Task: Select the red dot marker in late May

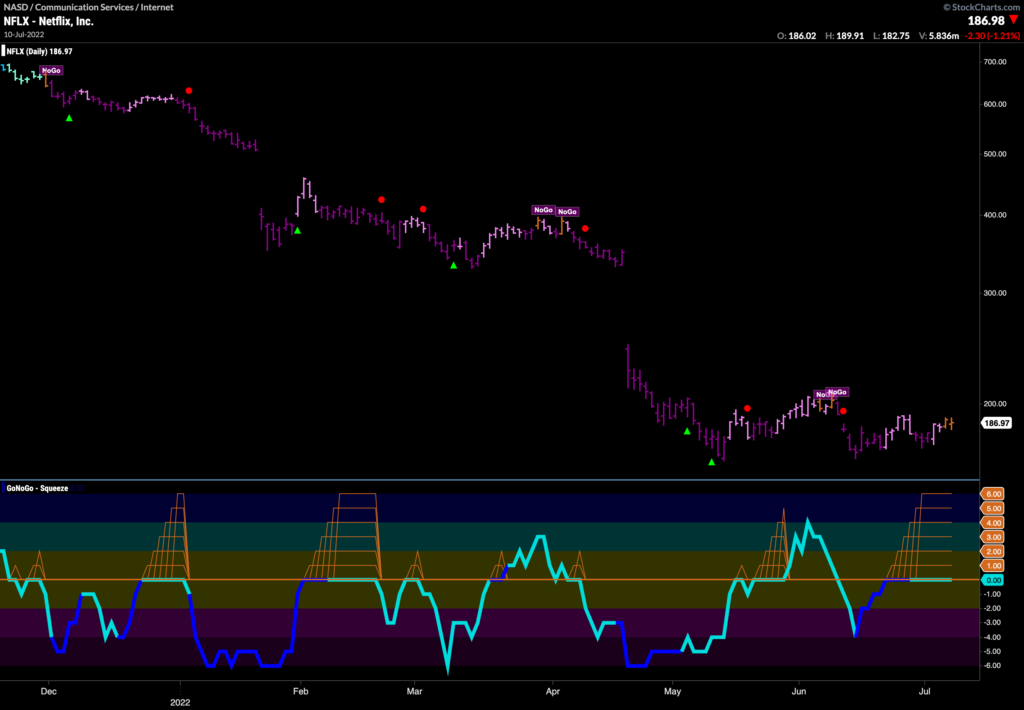Action: [x=747, y=408]
